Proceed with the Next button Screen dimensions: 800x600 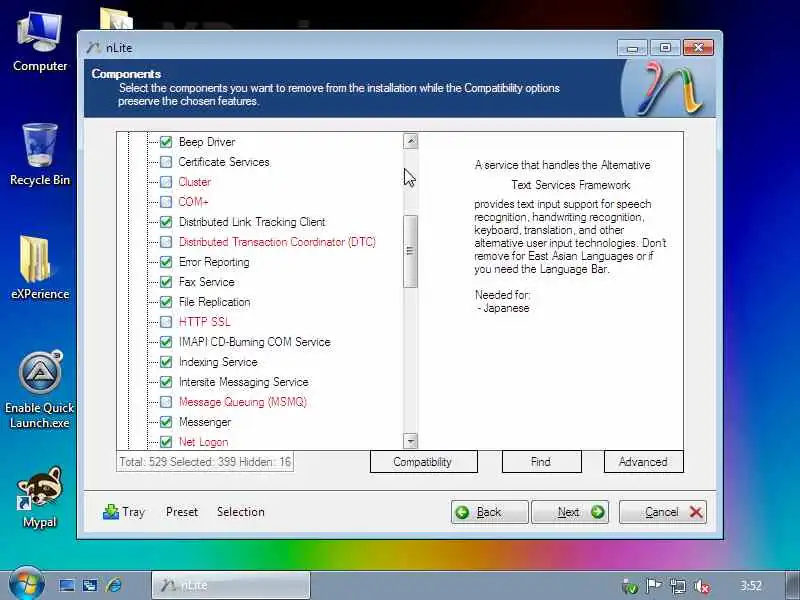[570, 512]
